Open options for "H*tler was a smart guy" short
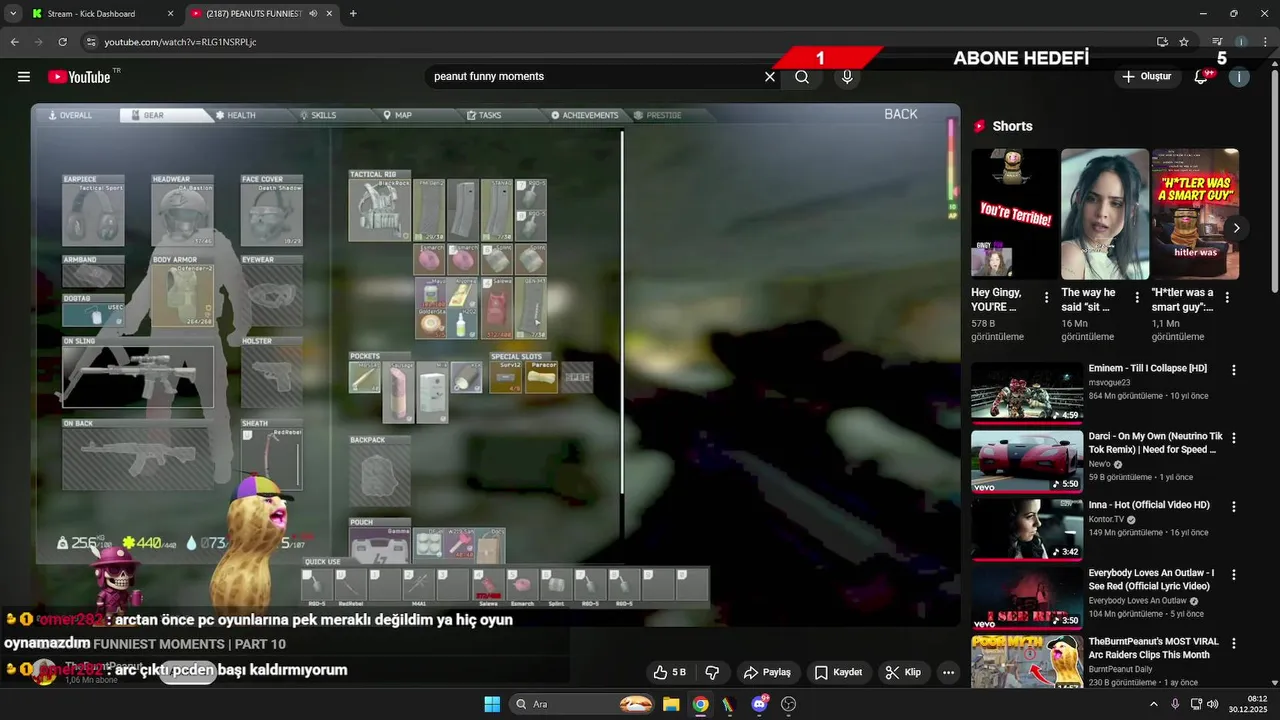 click(1227, 297)
